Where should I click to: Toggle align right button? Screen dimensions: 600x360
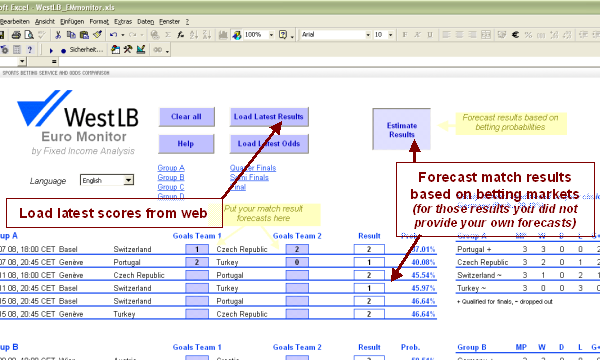pyautogui.click(x=472, y=35)
